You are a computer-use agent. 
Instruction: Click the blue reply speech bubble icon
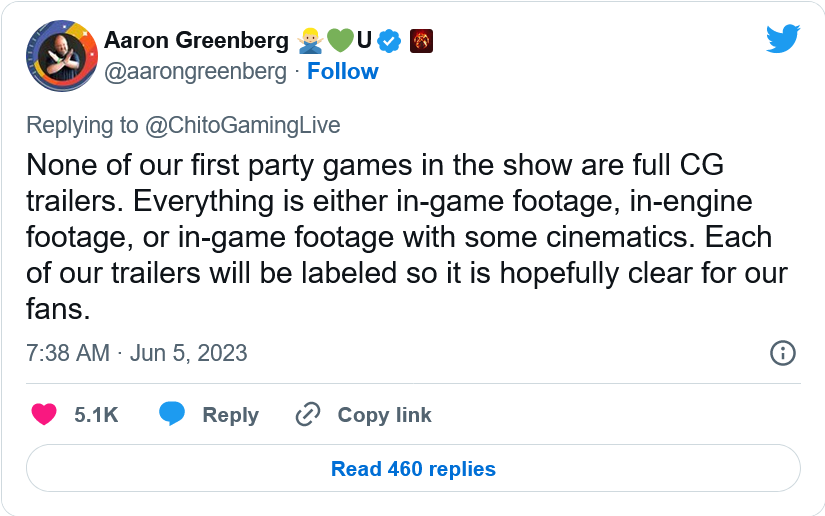pyautogui.click(x=172, y=414)
